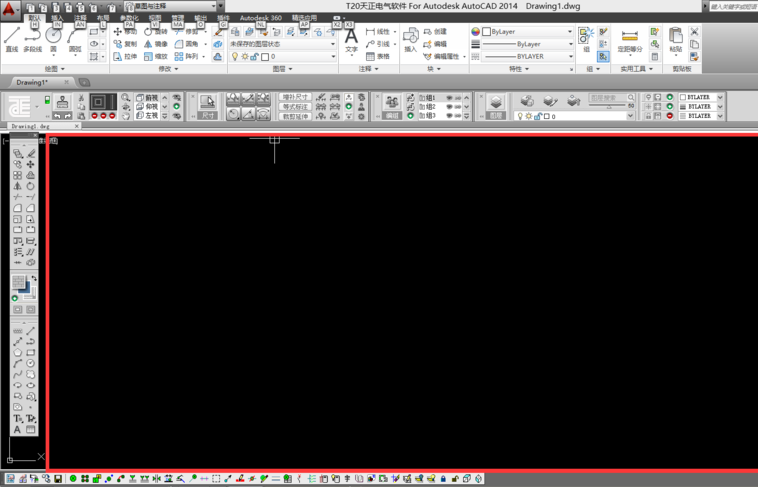This screenshot has width=758, height=487.
Task: Click the 镜像 (Mirror) button
Action: pos(156,44)
